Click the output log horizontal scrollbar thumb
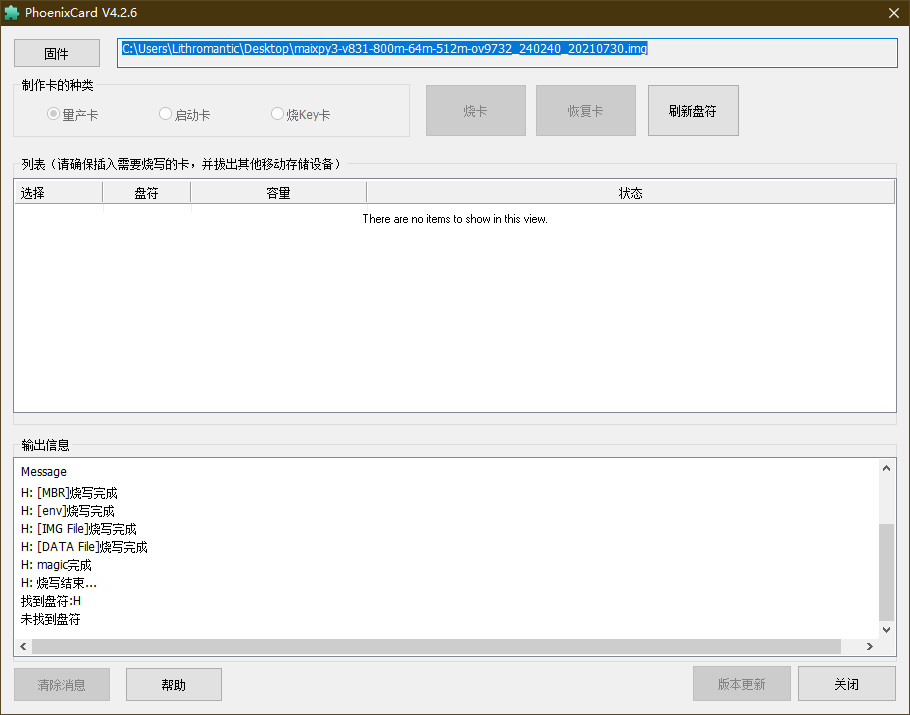 click(436, 647)
